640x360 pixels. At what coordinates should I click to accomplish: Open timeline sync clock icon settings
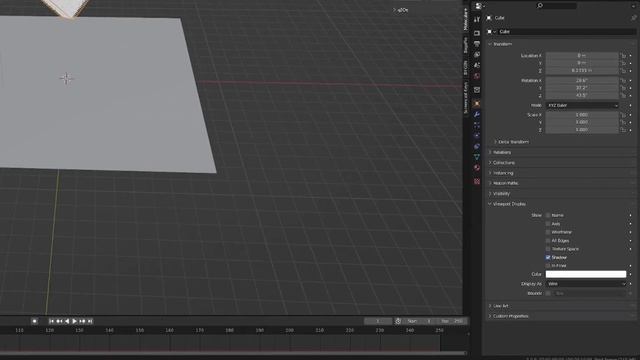(398, 321)
